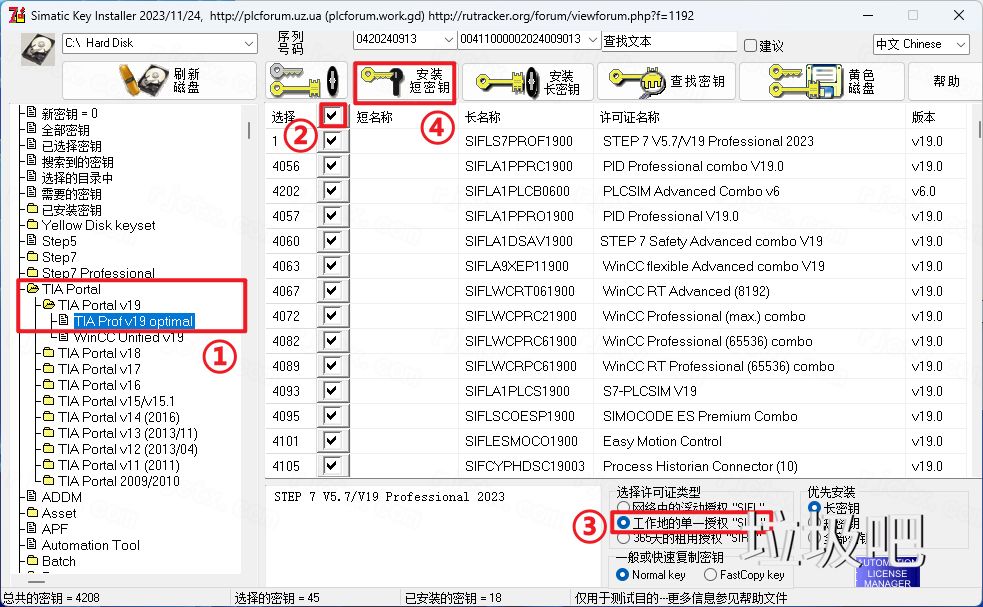Image resolution: width=983 pixels, height=607 pixels.
Task: Check the box for row 4056 SIFLA1PPRC1900
Action: point(332,165)
